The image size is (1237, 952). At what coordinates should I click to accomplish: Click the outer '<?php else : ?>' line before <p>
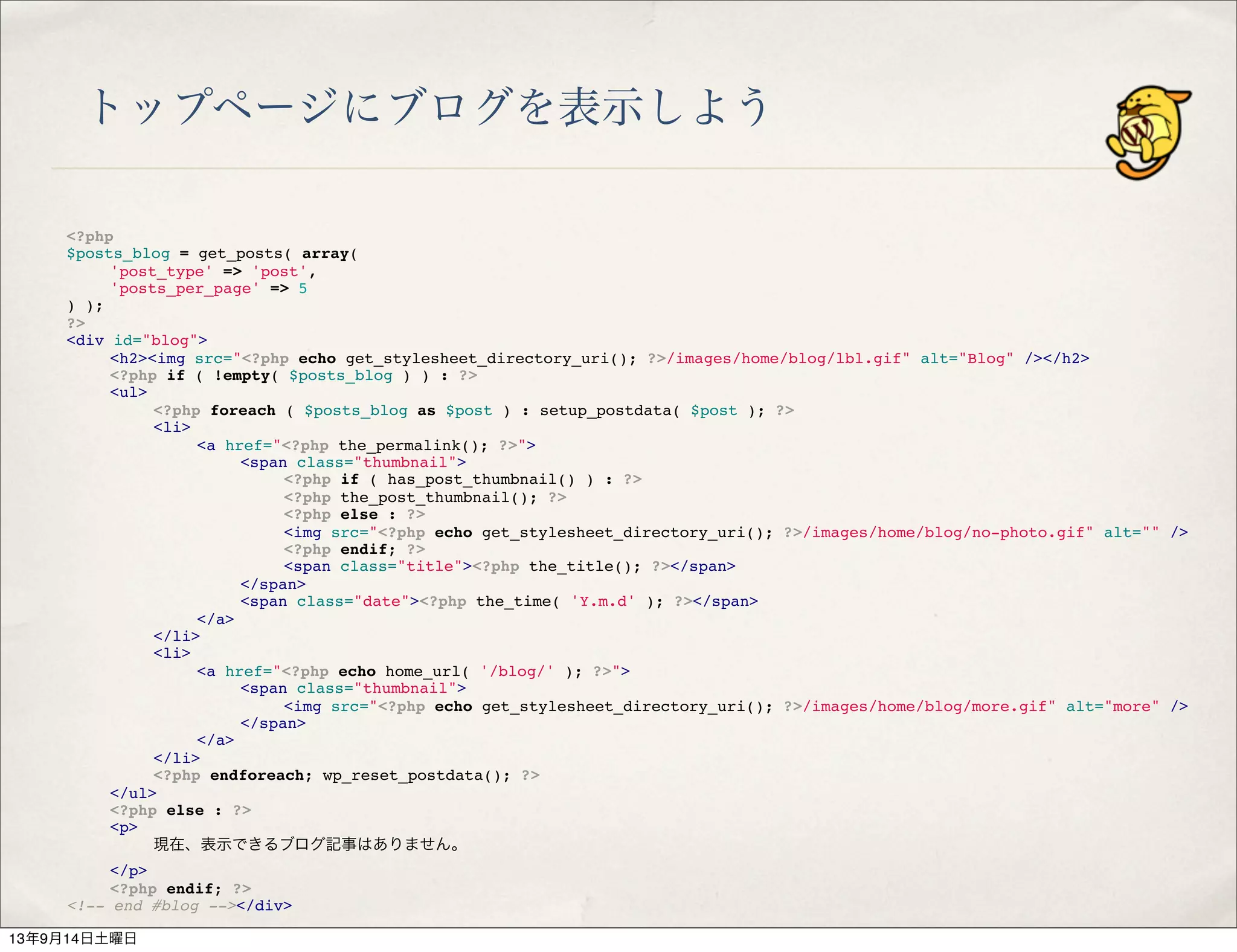point(181,811)
